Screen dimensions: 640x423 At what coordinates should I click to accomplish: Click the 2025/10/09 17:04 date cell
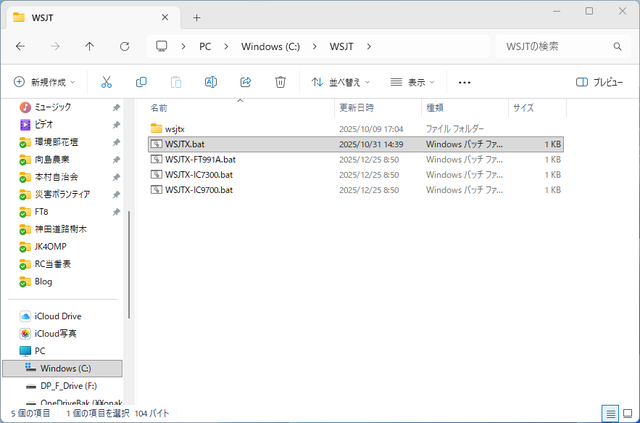tap(371, 129)
